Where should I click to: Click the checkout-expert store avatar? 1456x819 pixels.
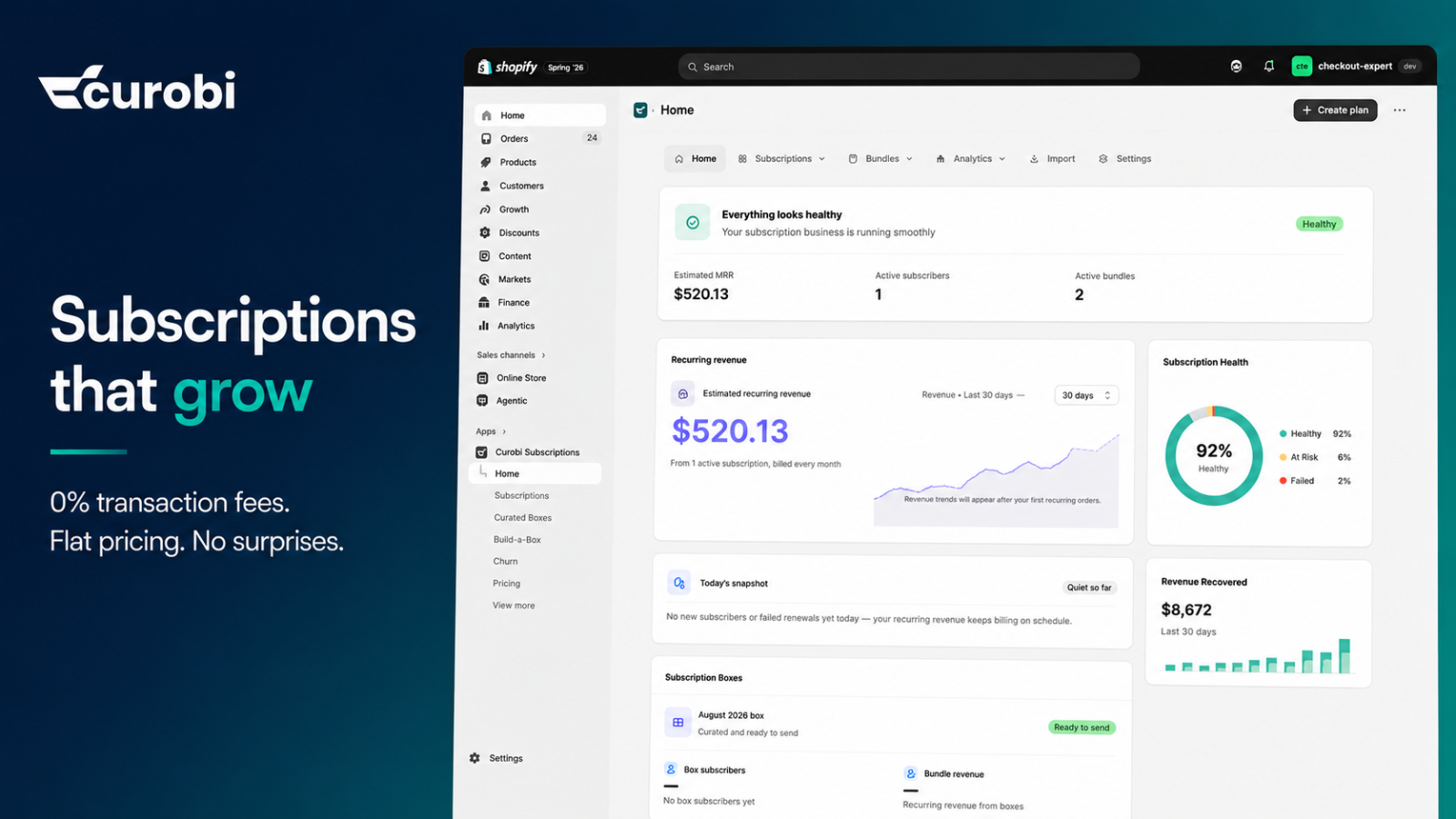click(1301, 66)
